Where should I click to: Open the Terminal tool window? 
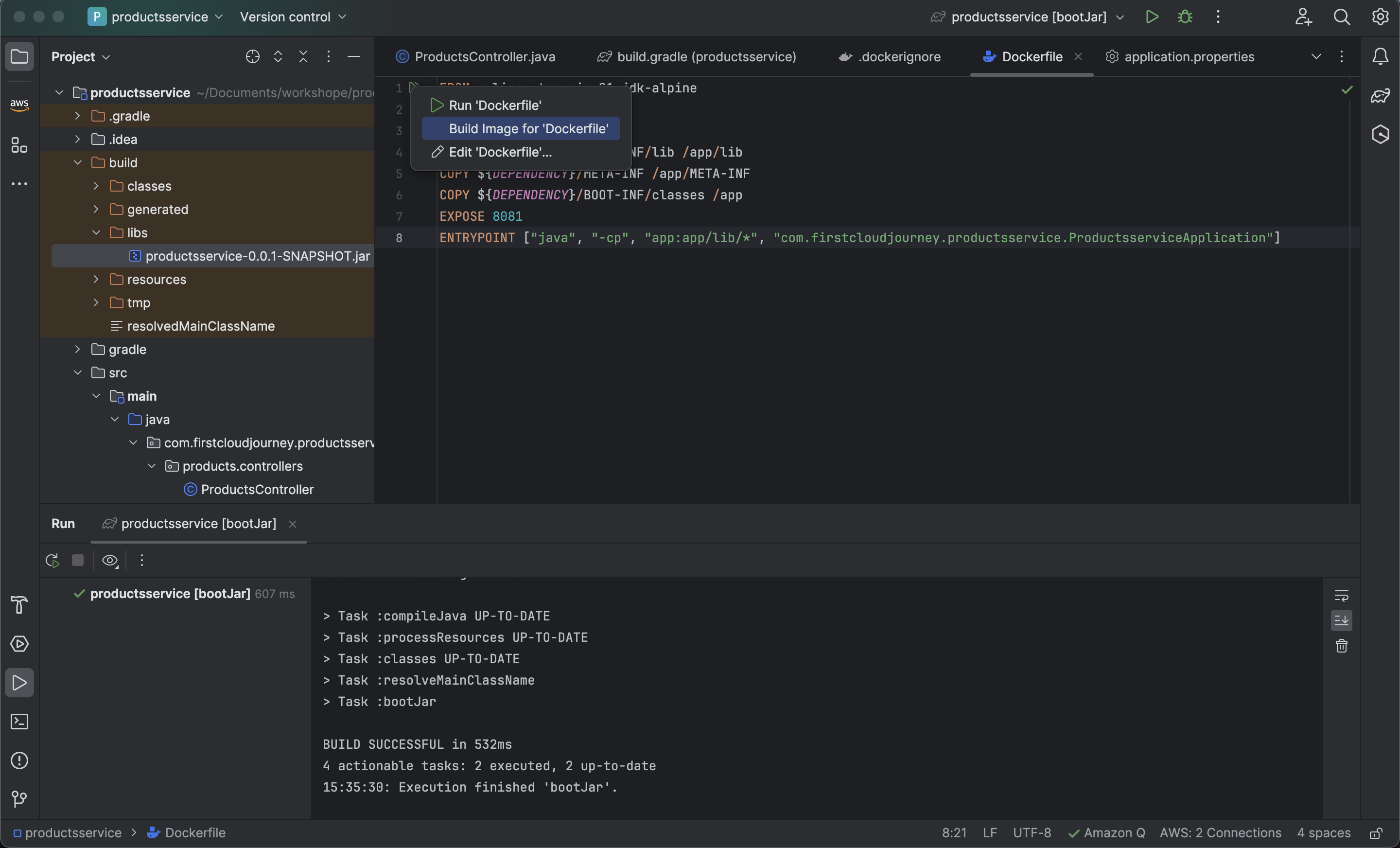pyautogui.click(x=19, y=722)
